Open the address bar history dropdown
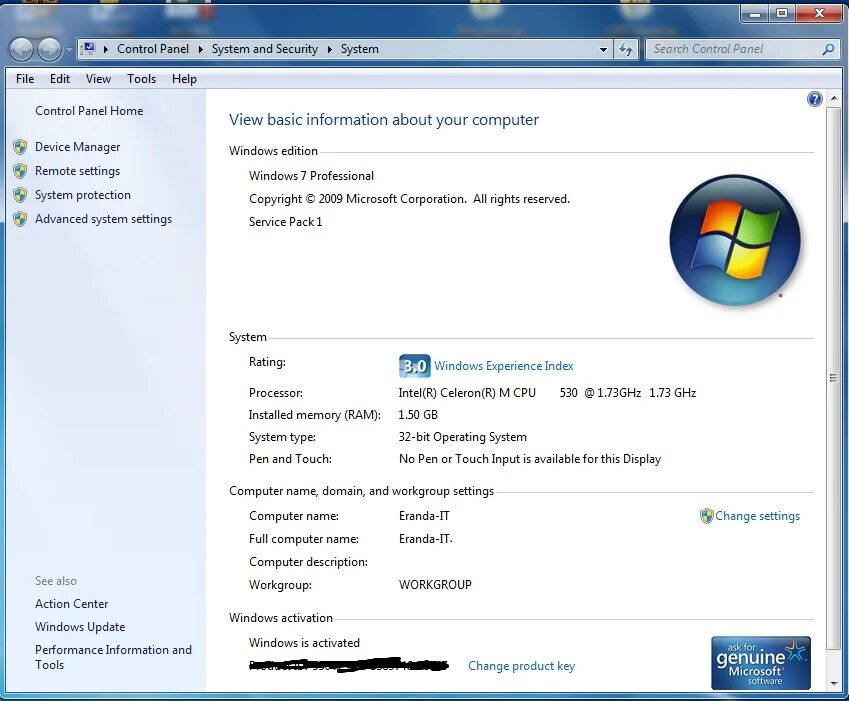The height and width of the screenshot is (701, 849). pyautogui.click(x=603, y=49)
